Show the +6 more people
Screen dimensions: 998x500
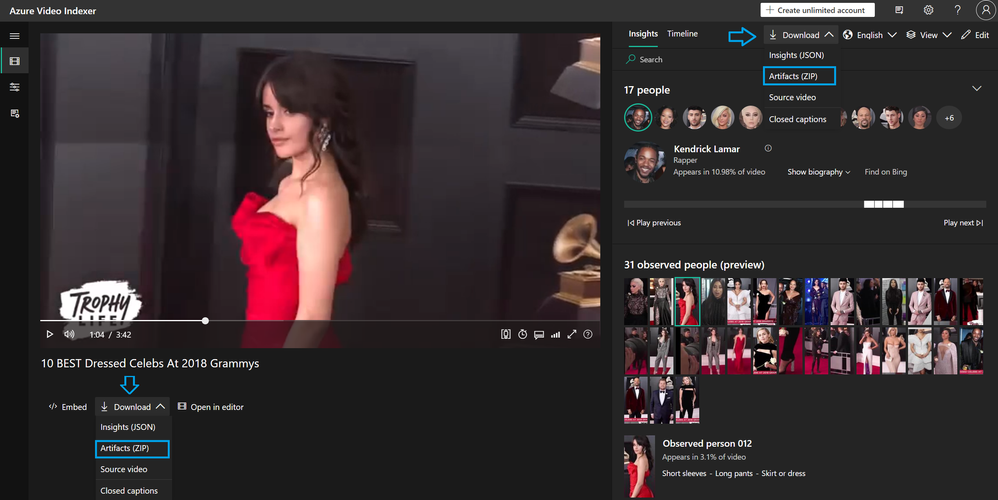click(949, 118)
